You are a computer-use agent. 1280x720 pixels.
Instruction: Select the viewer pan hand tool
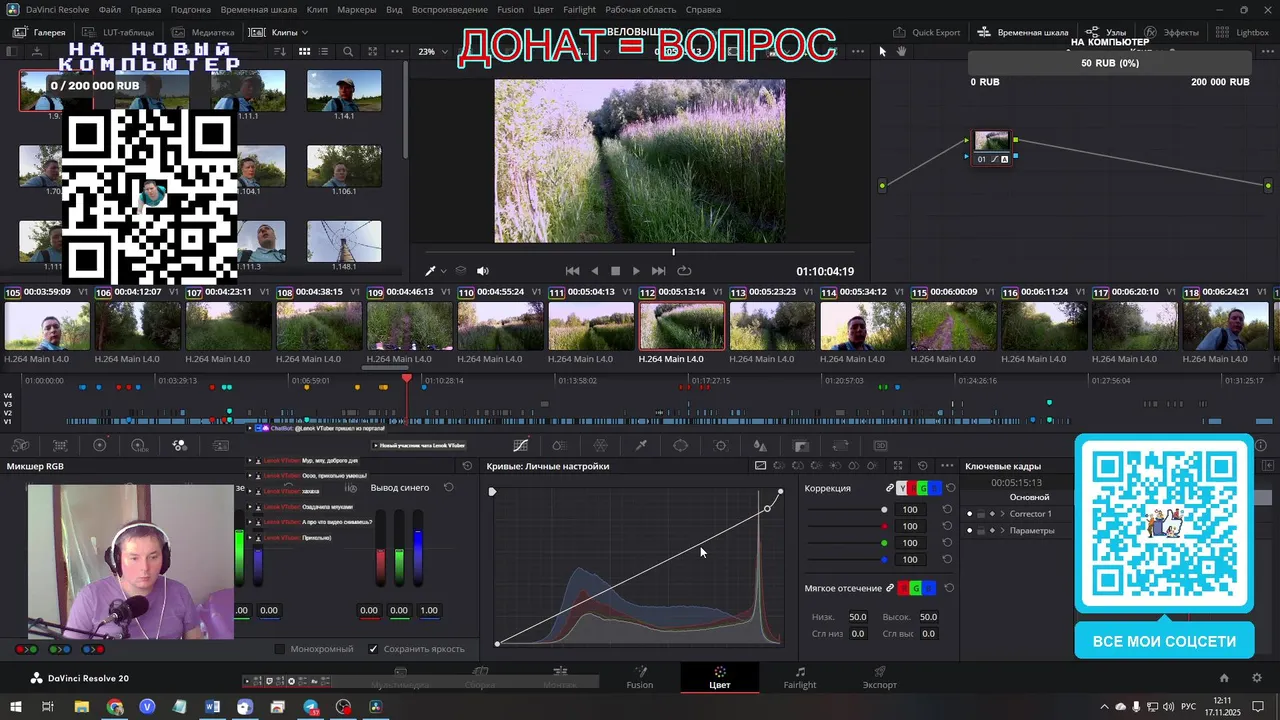(x=901, y=52)
